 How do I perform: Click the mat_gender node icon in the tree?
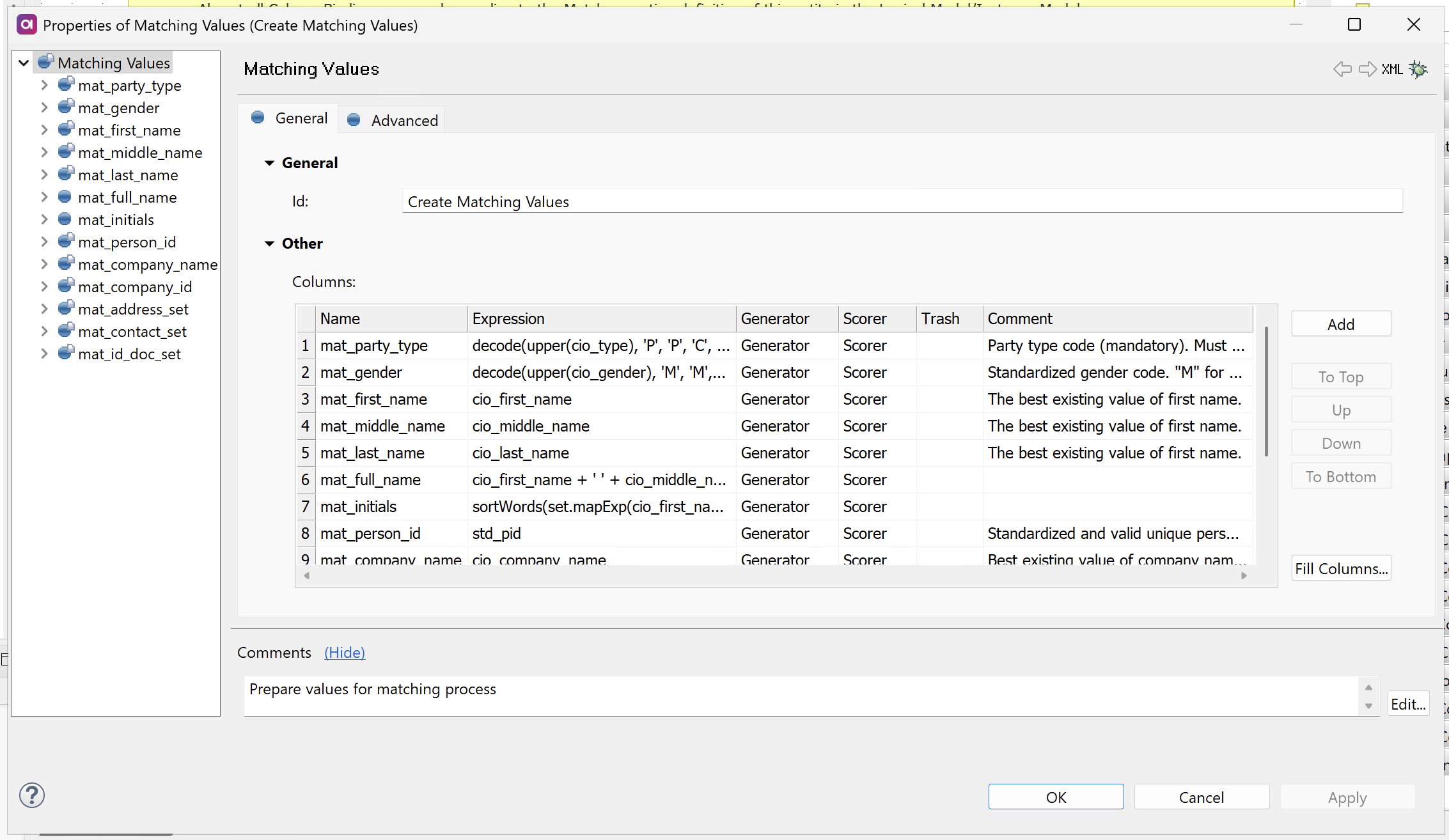click(x=66, y=107)
